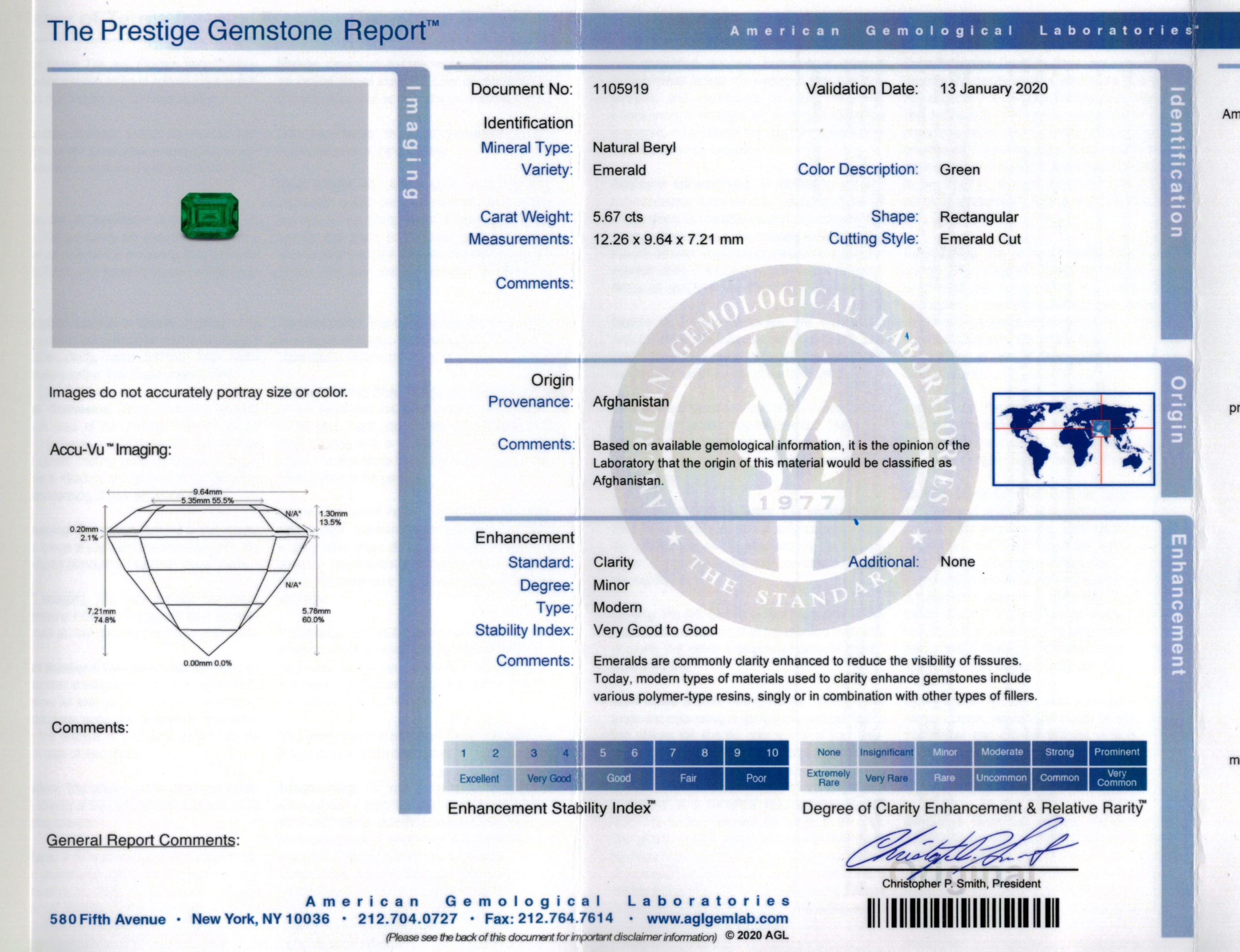Click the phone number 212.704.0727
1240x952 pixels.
tap(407, 919)
